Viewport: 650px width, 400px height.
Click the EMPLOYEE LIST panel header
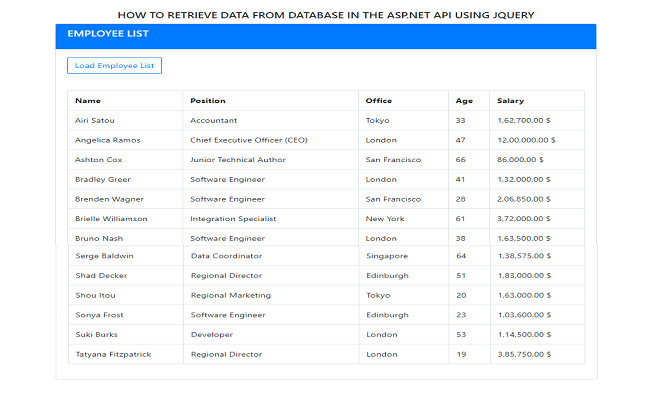[x=325, y=35]
